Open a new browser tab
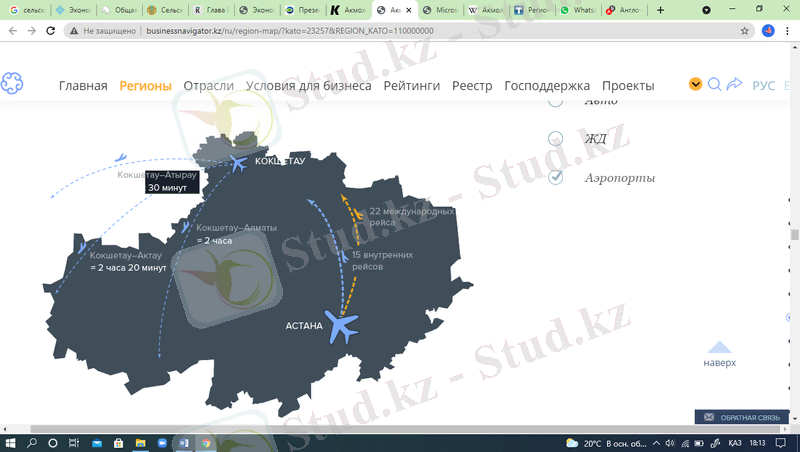The height and width of the screenshot is (452, 800). pos(660,9)
